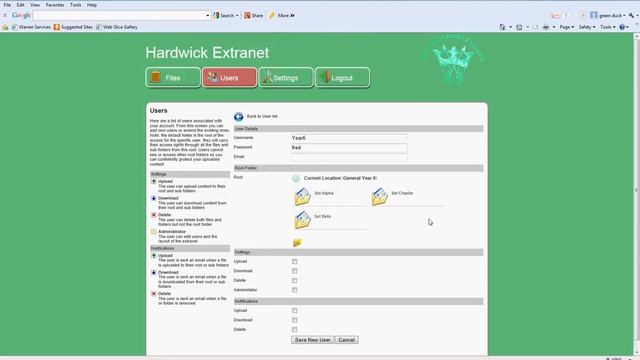This screenshot has height=360, width=640.
Task: Click the green Current Location icon
Action: click(296, 178)
